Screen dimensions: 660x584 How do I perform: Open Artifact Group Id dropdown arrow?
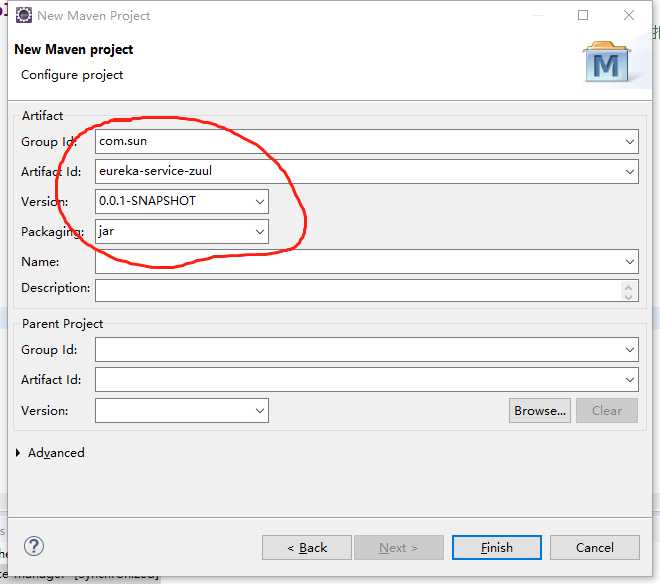629,141
